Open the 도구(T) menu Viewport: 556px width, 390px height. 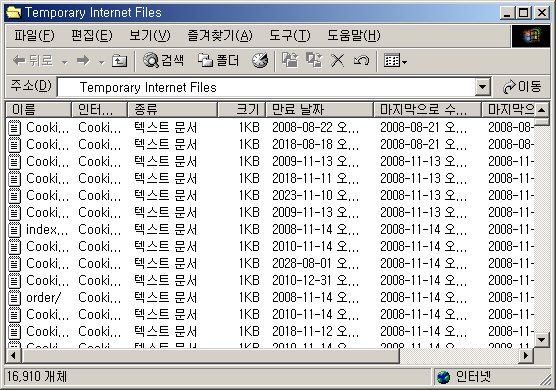click(x=290, y=35)
